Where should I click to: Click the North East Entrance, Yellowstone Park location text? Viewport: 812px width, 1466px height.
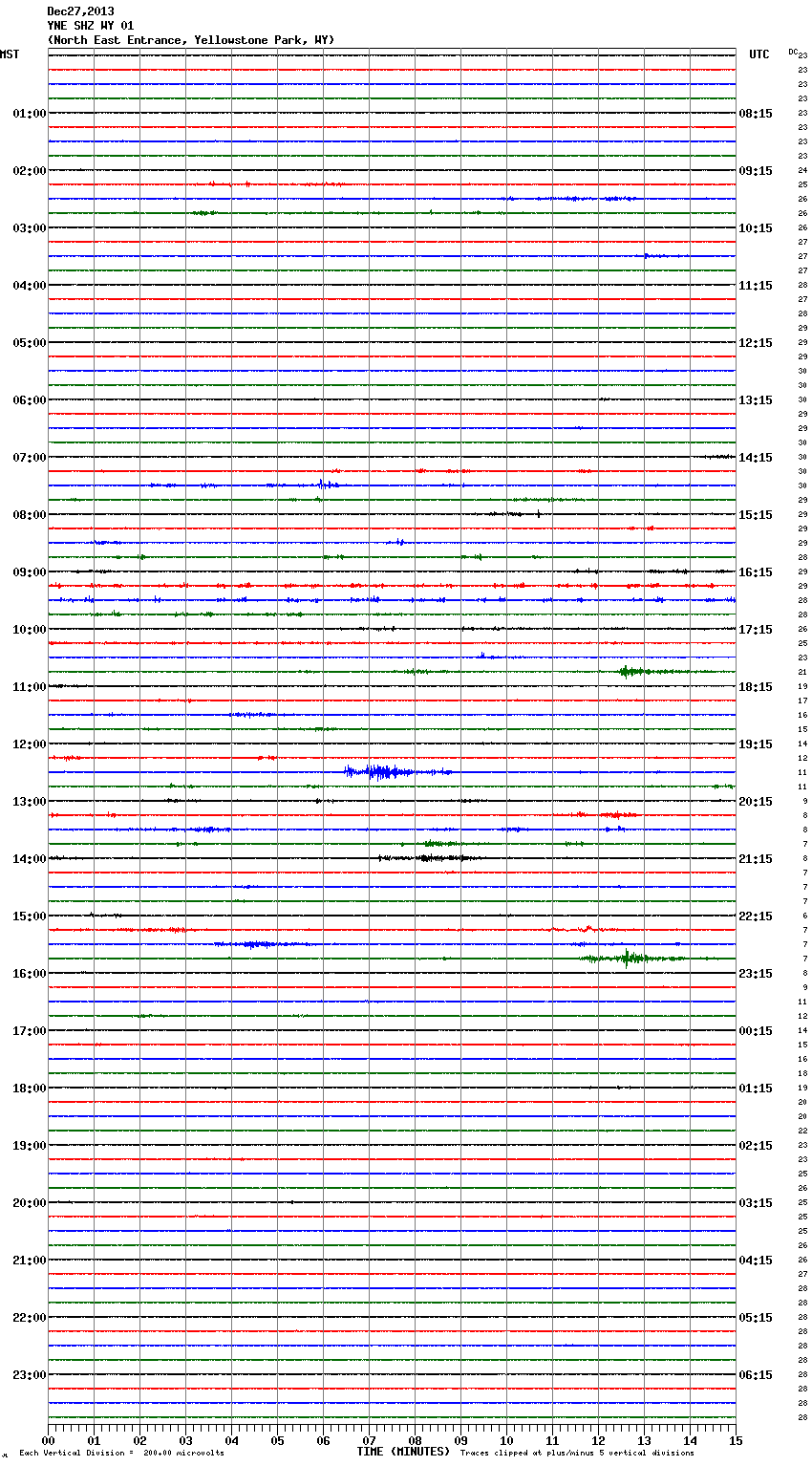(191, 40)
